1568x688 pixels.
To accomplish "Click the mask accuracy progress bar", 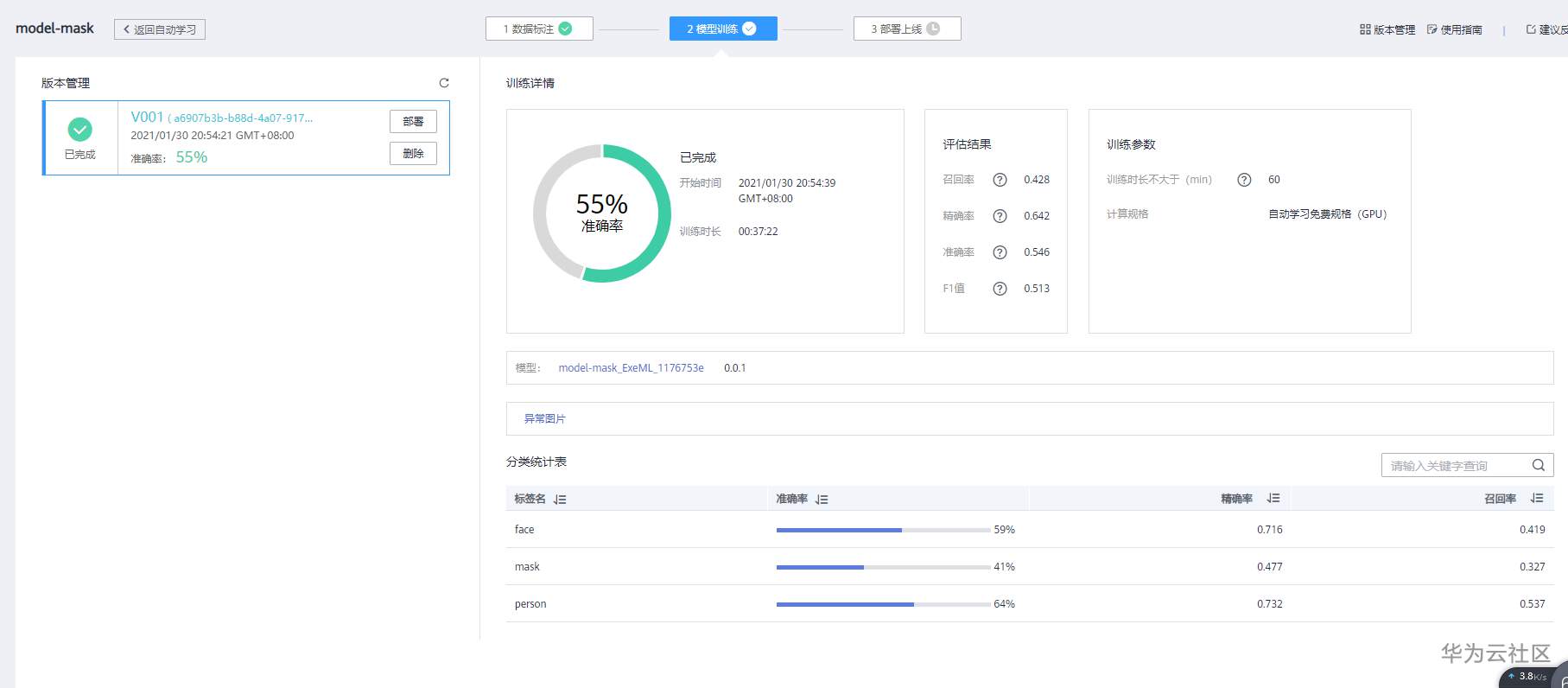I will click(x=883, y=567).
